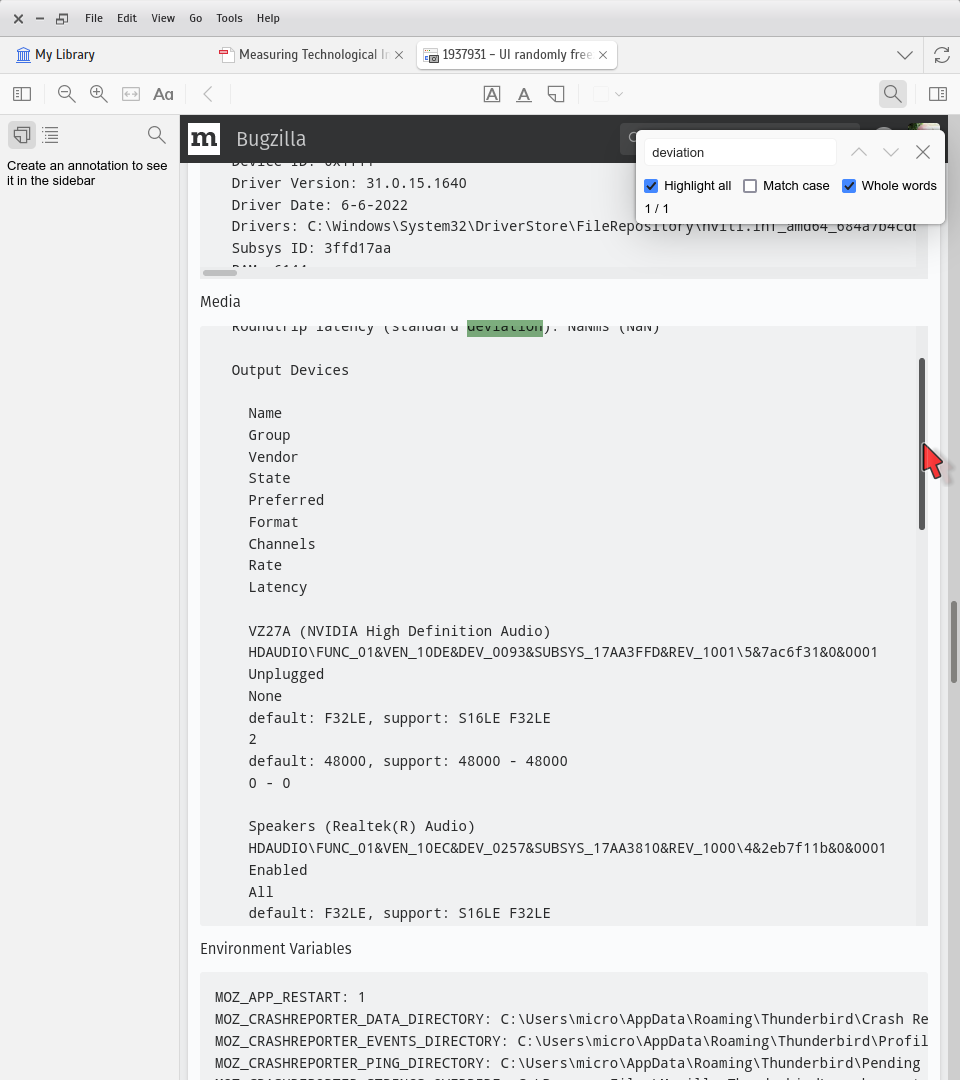Uncheck the Highlight all checkbox
Viewport: 960px width, 1080px height.
(651, 186)
